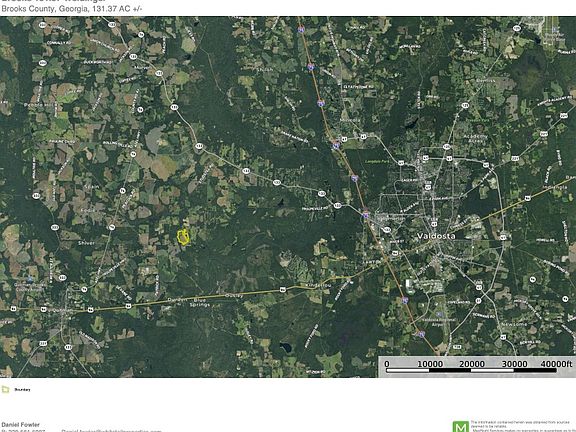Click the 'Valdosta Regional Airport' label
Screen dimensions: 576x432
pyautogui.click(x=440, y=322)
